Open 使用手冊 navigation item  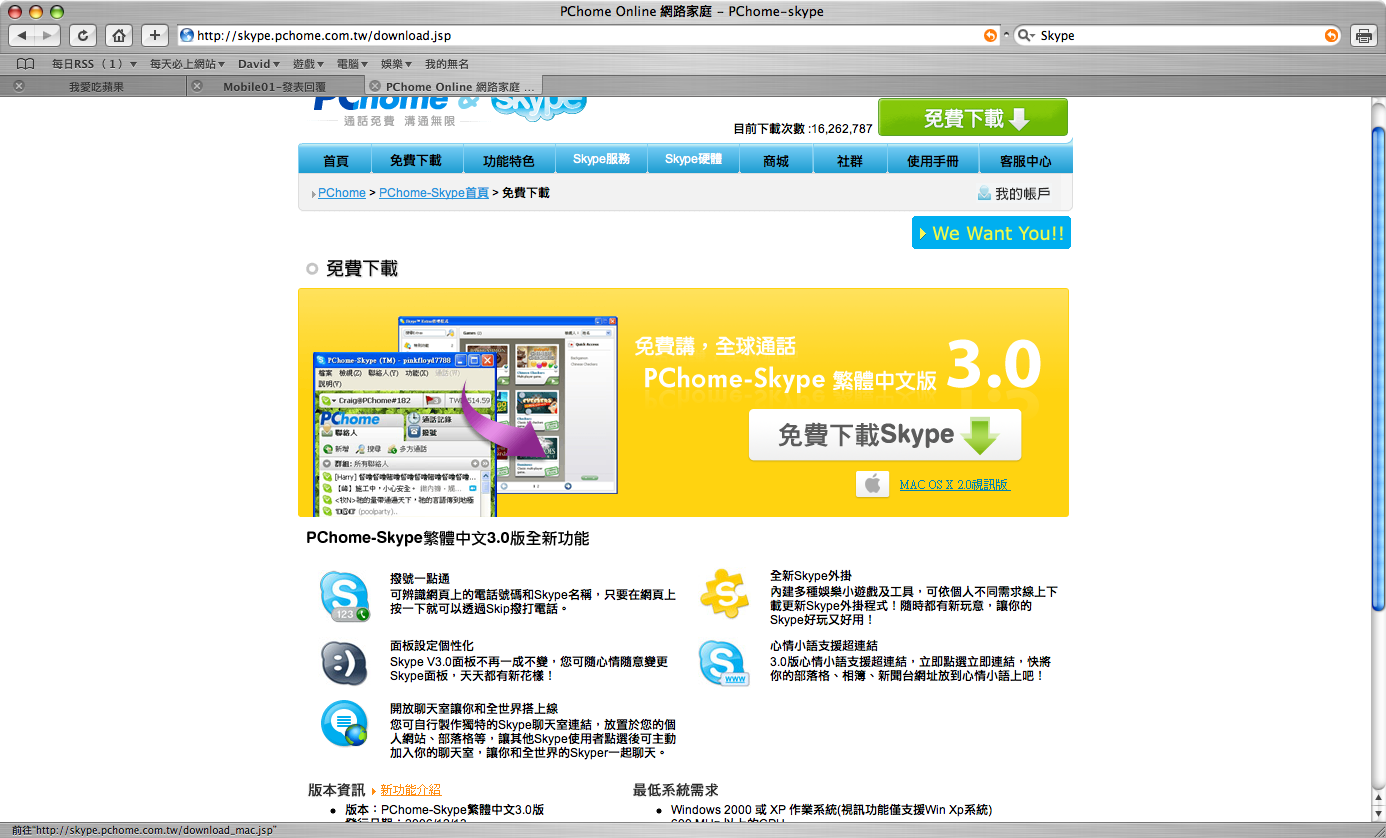pos(933,160)
